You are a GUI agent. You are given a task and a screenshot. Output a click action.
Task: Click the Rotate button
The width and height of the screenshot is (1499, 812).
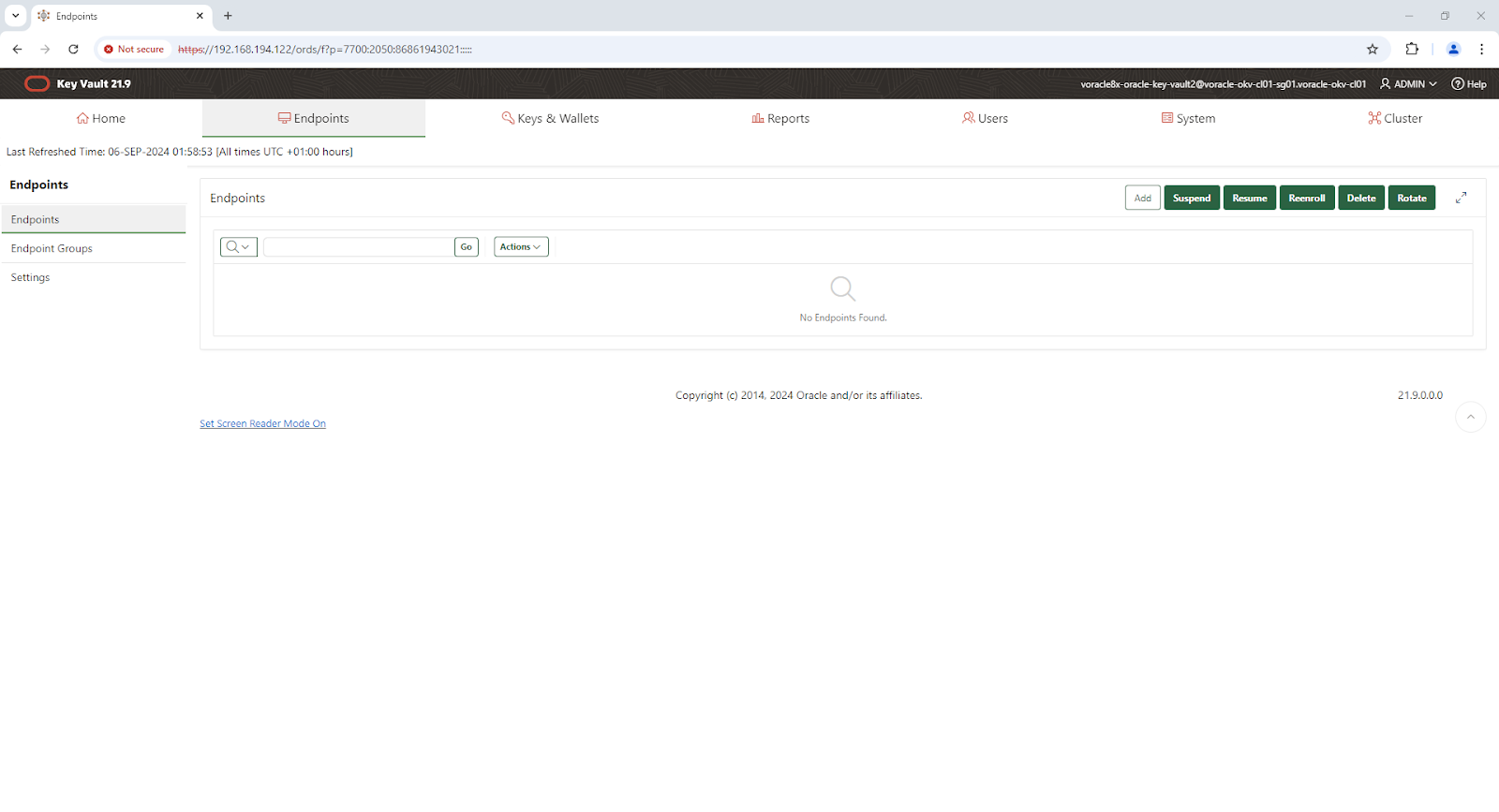[x=1412, y=198]
